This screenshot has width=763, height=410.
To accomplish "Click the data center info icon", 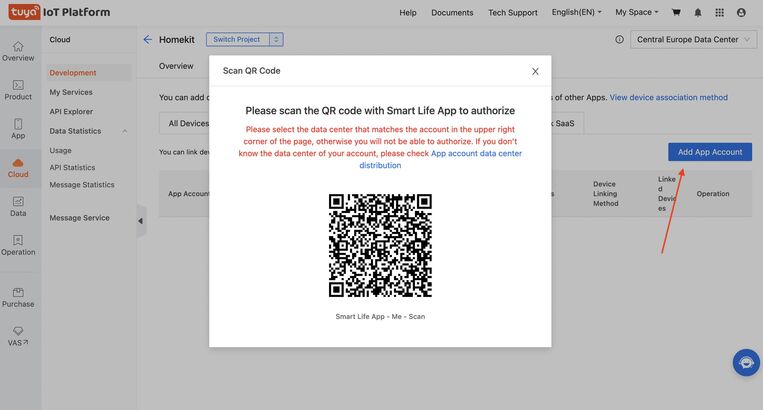I will tap(619, 39).
